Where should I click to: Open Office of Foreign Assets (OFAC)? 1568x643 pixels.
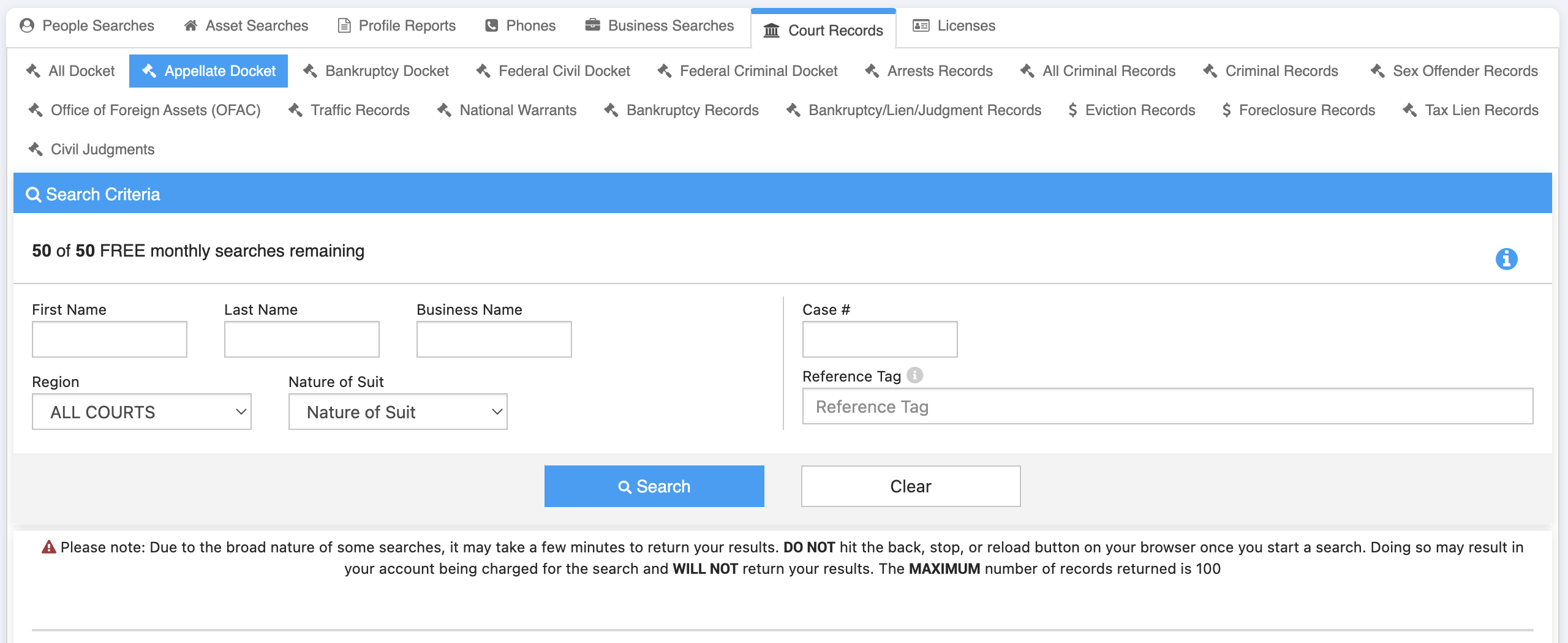(x=145, y=110)
